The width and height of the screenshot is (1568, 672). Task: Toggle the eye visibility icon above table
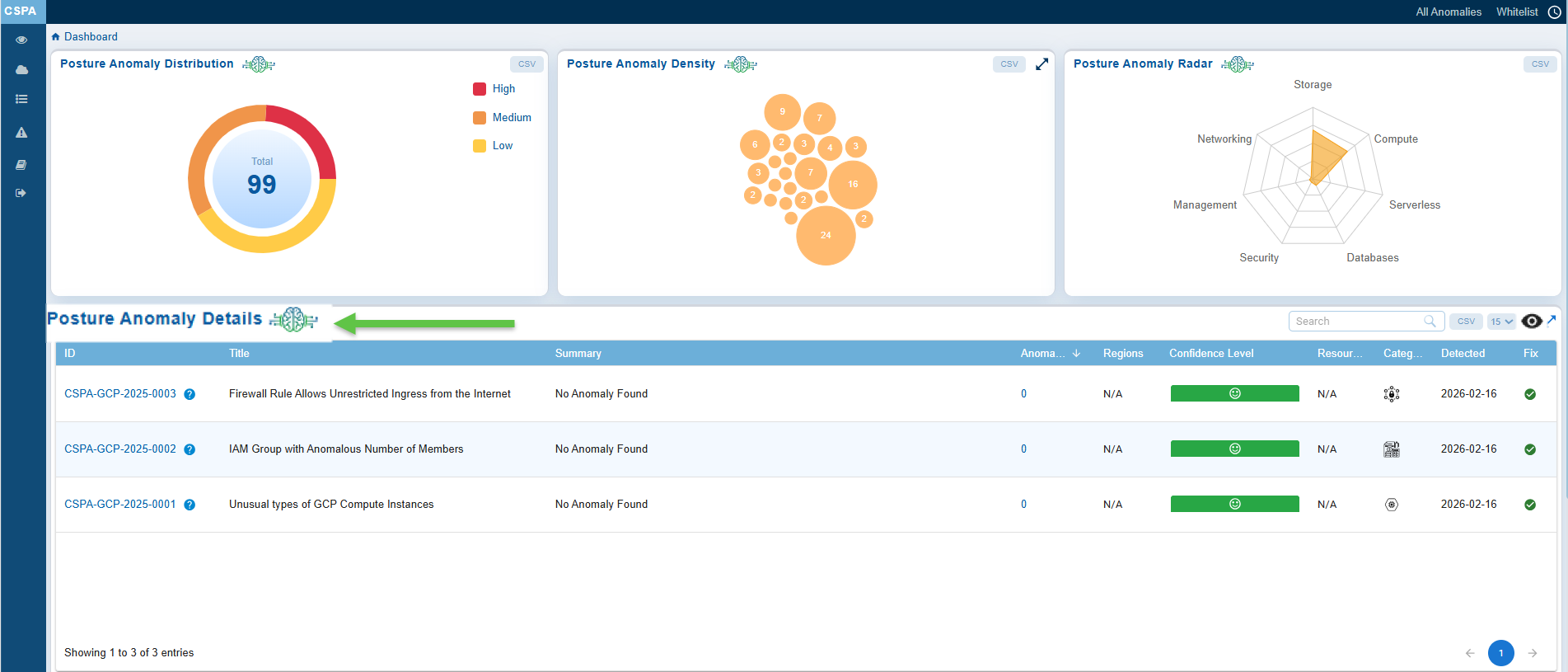pos(1531,322)
